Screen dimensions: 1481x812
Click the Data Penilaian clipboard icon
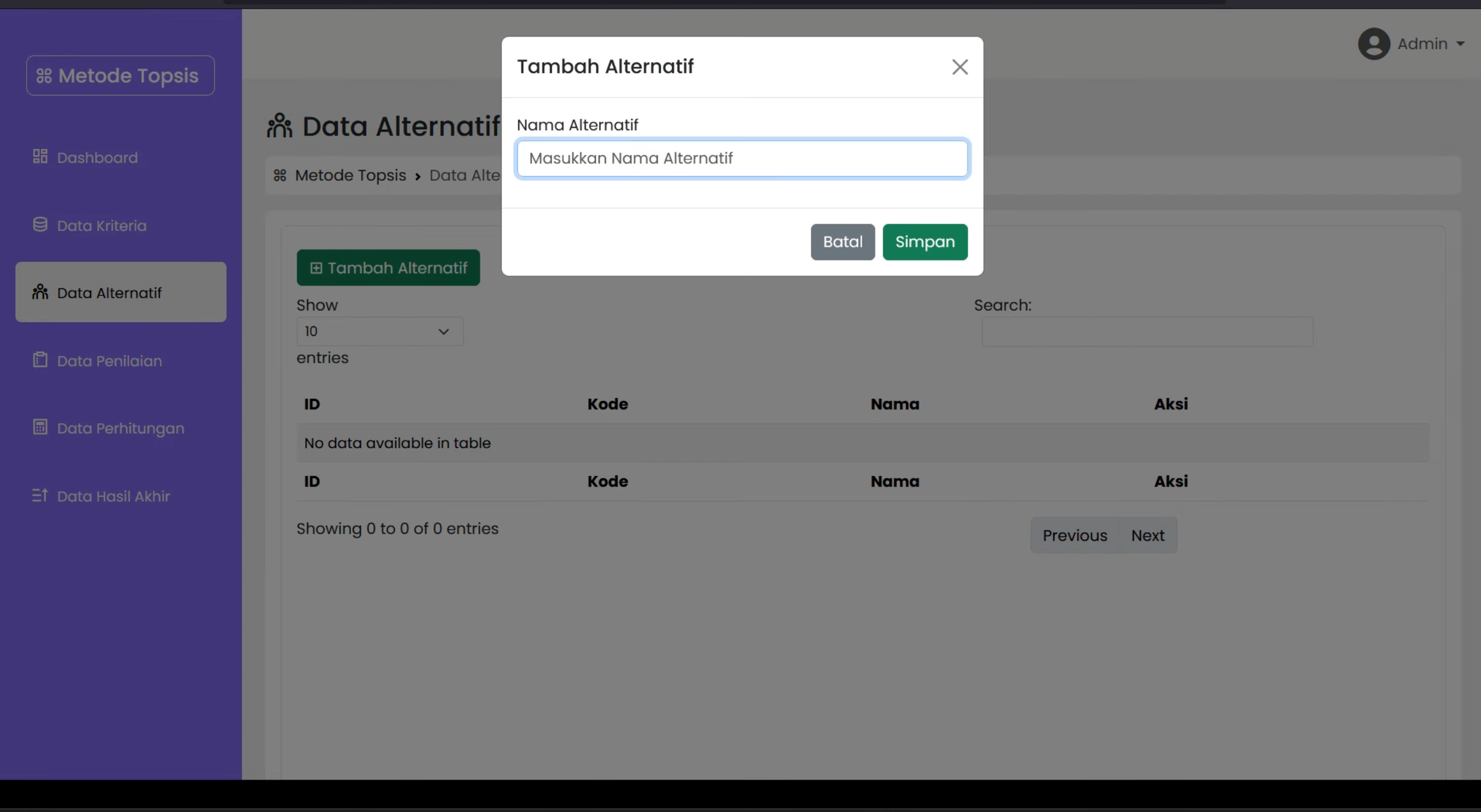coord(40,360)
